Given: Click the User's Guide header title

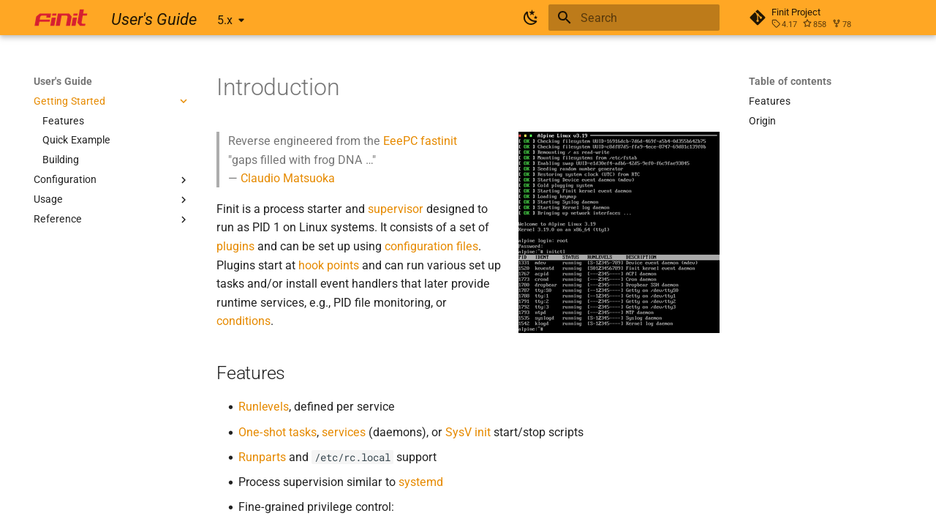Looking at the screenshot, I should point(154,19).
